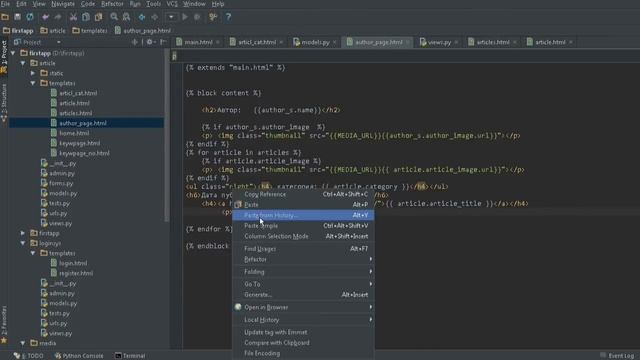Select forms.py in article folder

coord(61,183)
